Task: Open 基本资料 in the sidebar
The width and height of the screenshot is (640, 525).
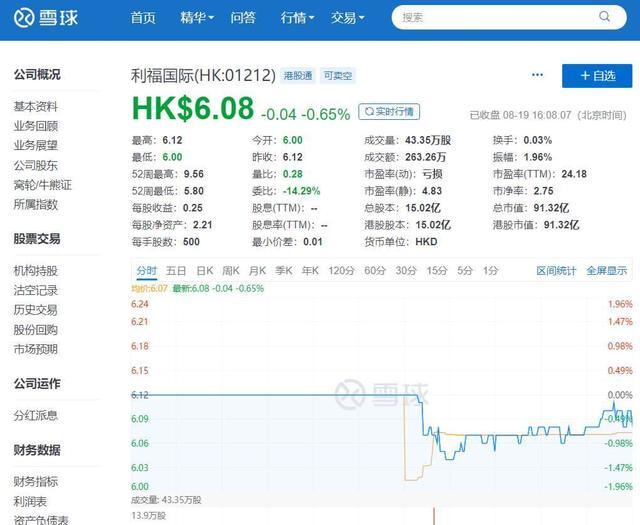Action: tap(36, 107)
